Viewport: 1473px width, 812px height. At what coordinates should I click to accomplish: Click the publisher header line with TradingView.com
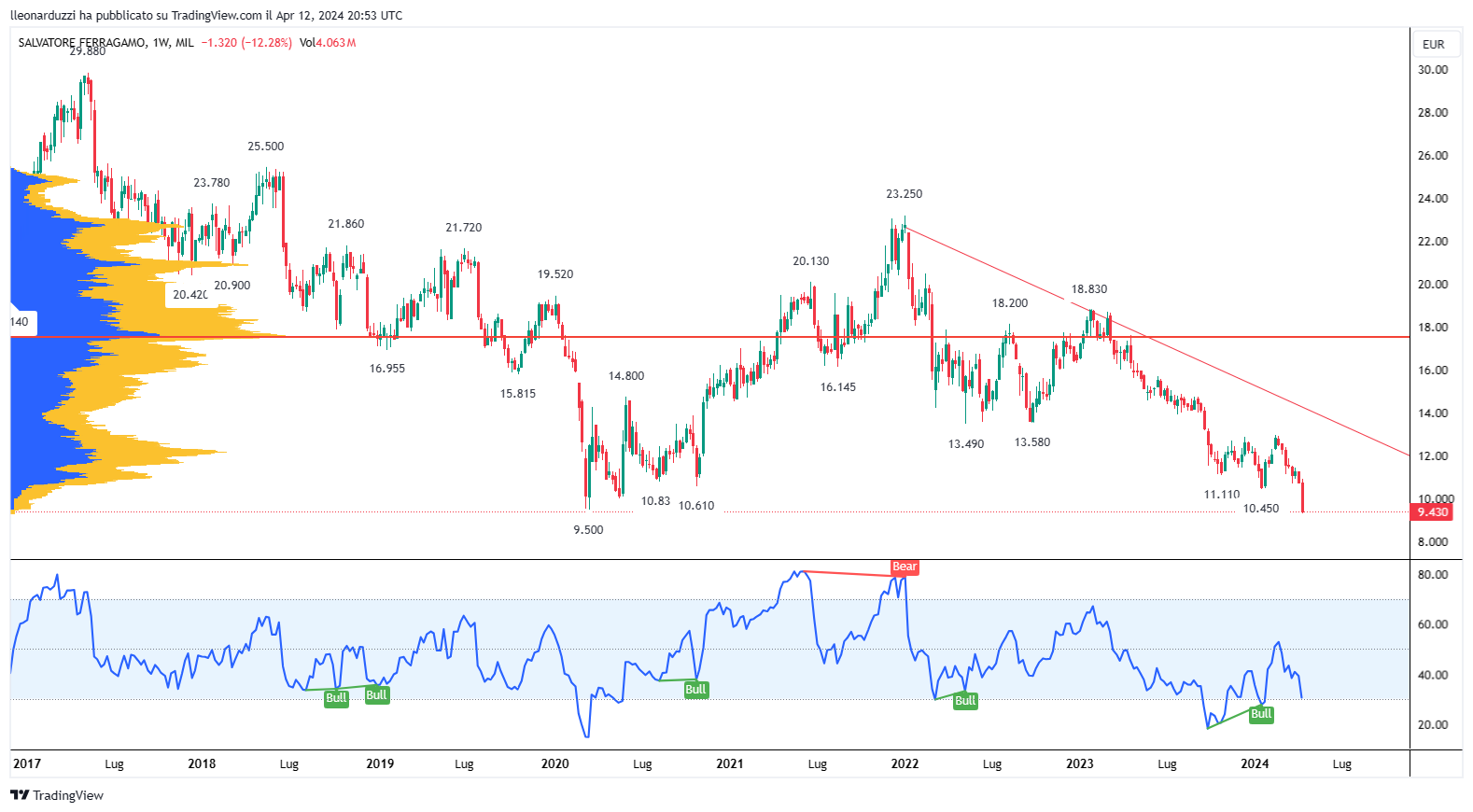tap(206, 15)
